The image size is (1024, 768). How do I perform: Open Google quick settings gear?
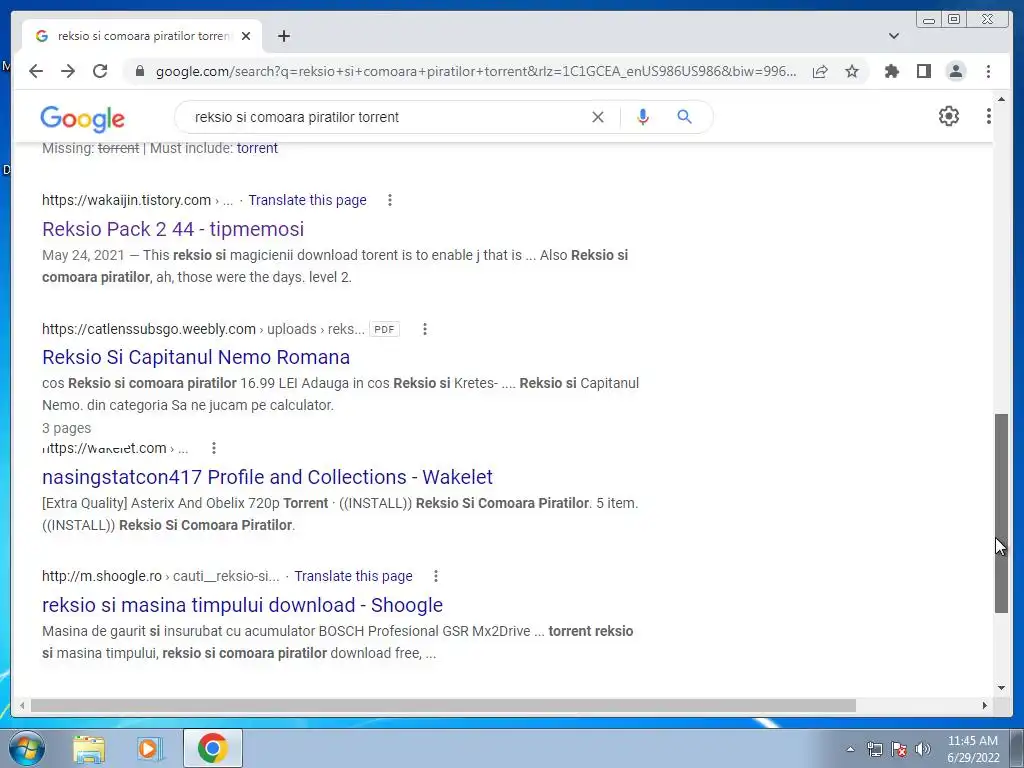pyautogui.click(x=948, y=116)
